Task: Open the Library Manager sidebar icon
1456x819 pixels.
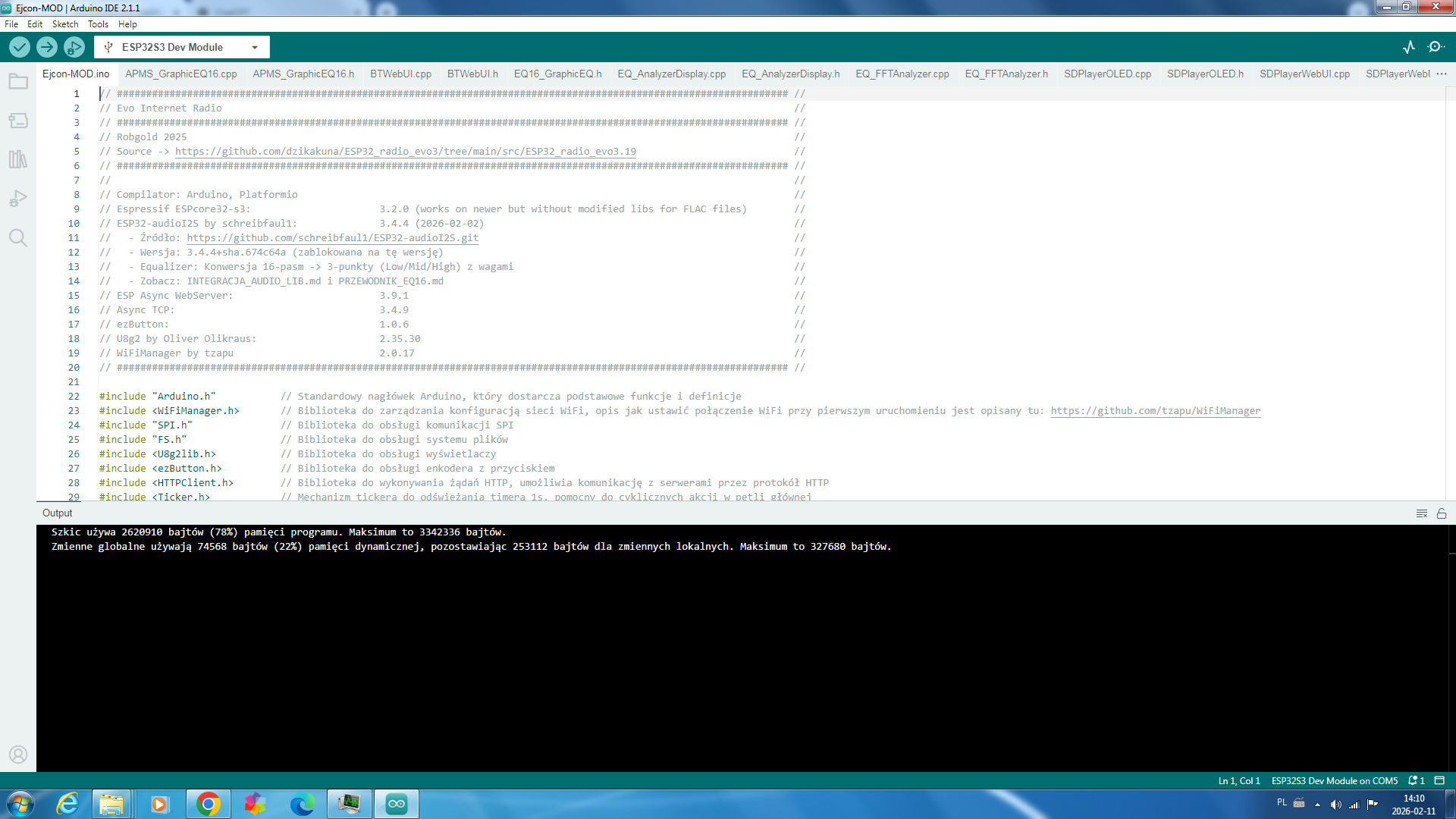Action: [18, 159]
